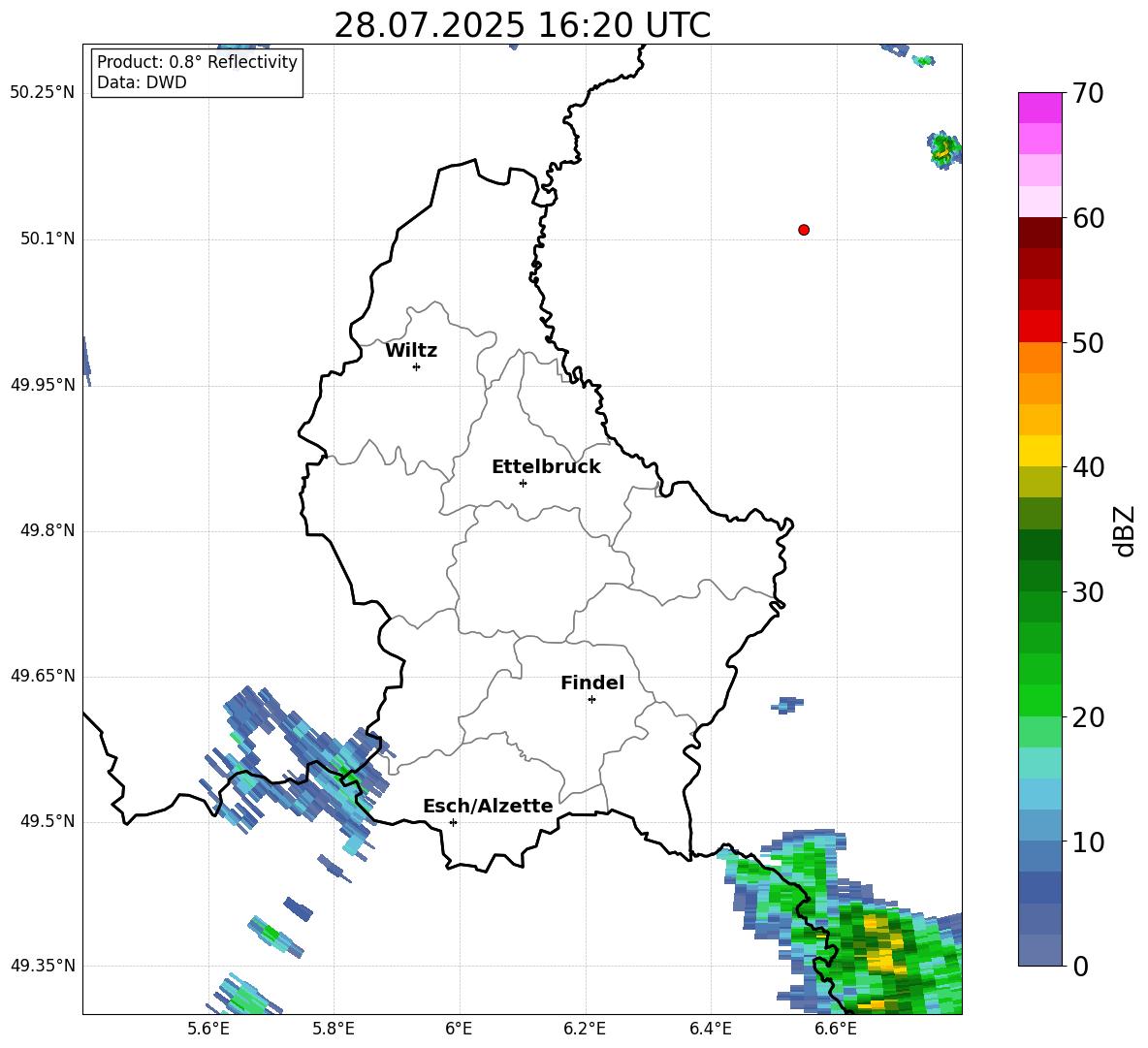
Task: Click the red dot marker on the map
Action: (x=804, y=230)
